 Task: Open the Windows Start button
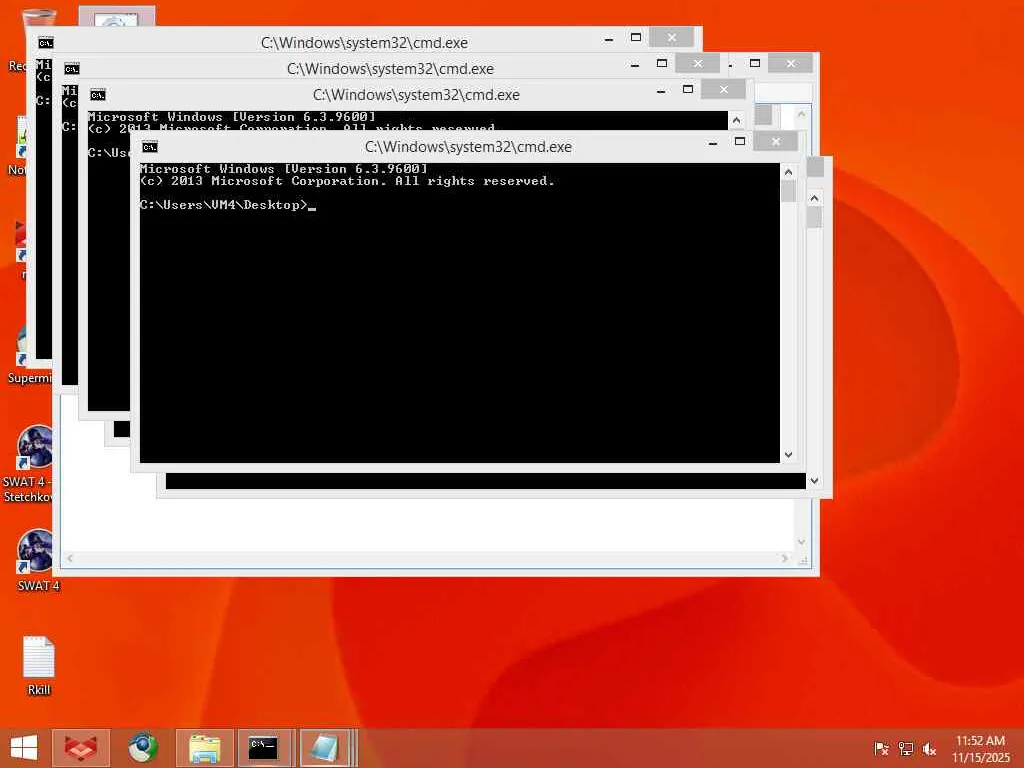[24, 748]
